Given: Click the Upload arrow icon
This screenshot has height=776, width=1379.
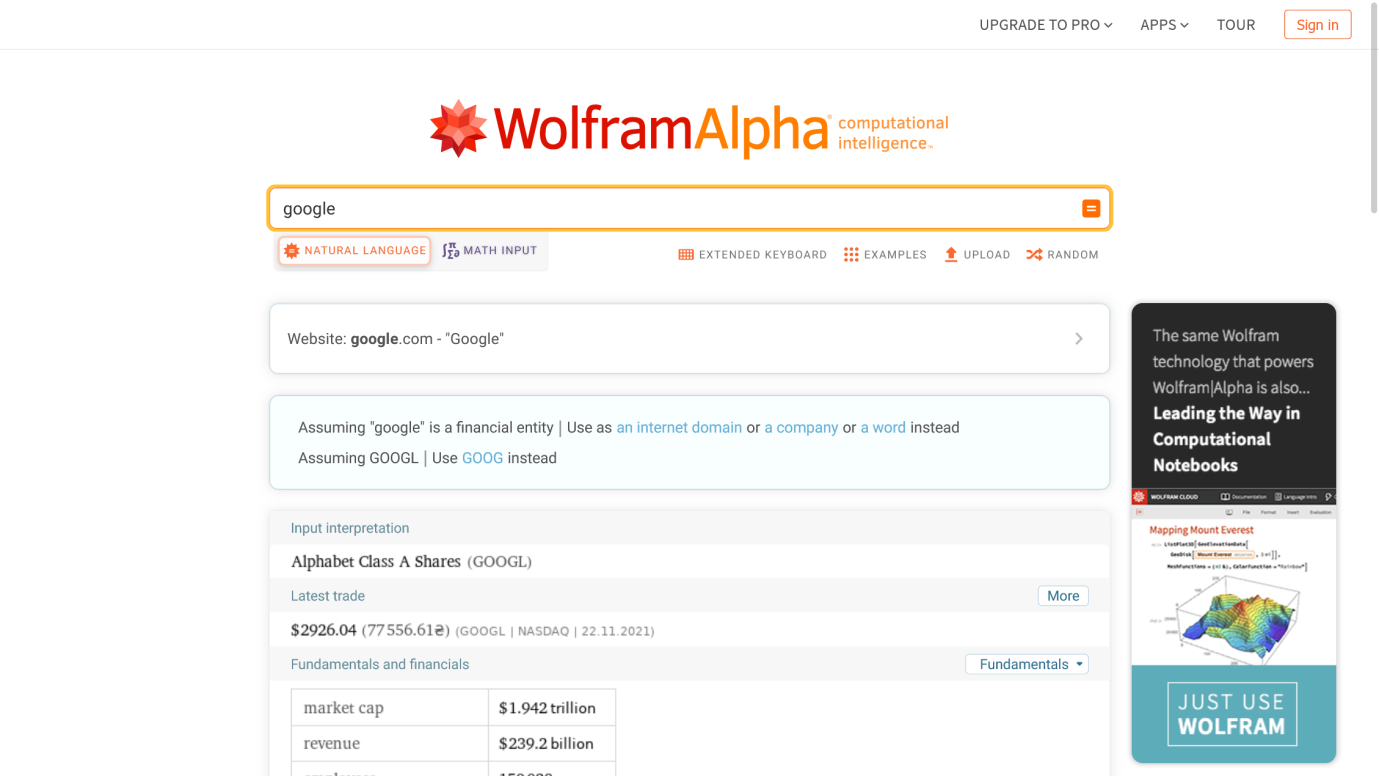Looking at the screenshot, I should click(951, 255).
